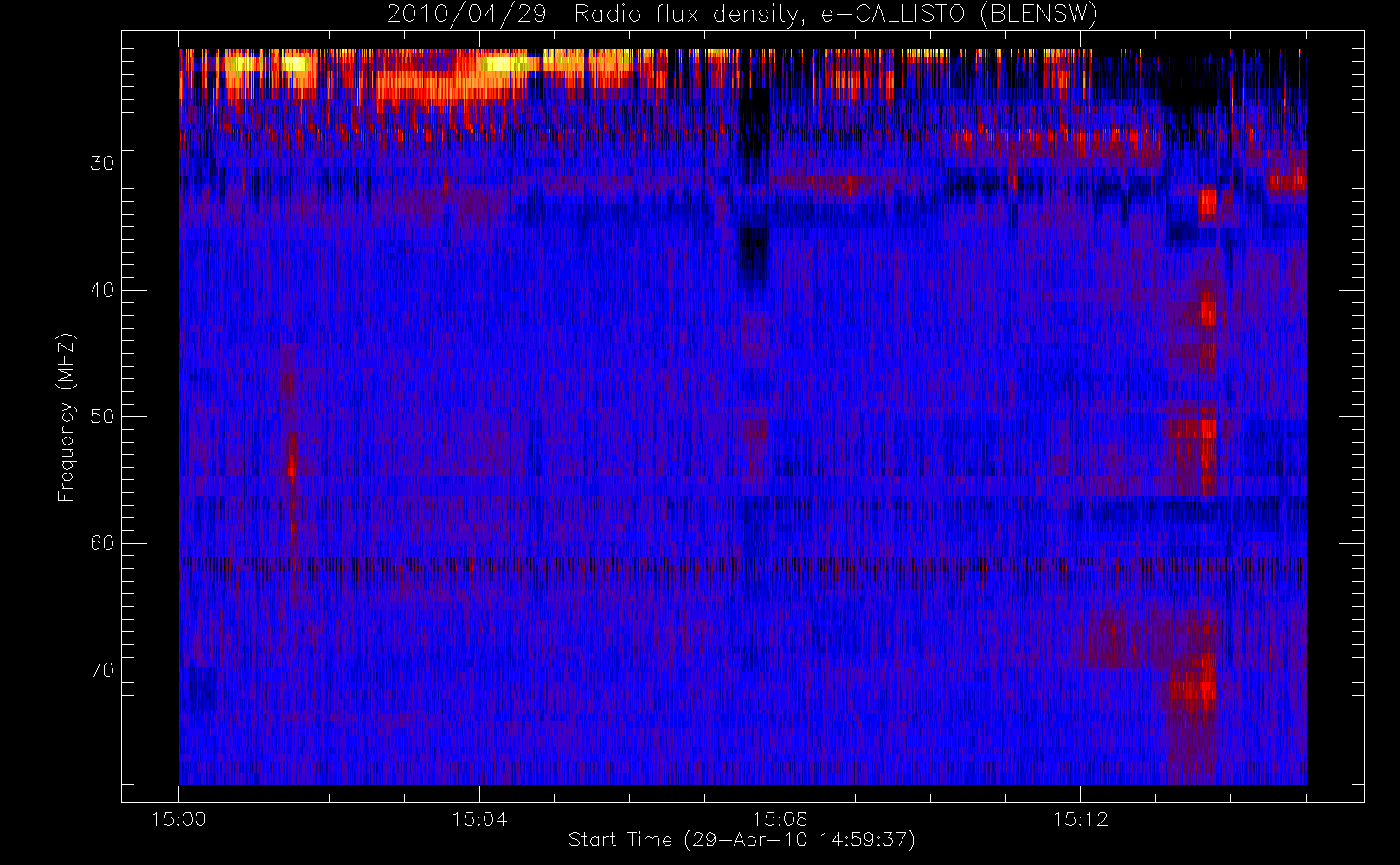
Task: Click the 40 frequency tick label
Action: click(102, 290)
